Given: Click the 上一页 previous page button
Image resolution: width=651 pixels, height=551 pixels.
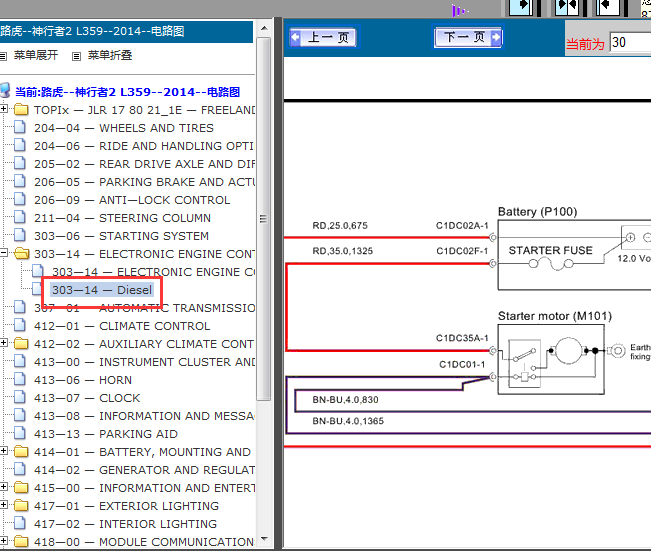Looking at the screenshot, I should pyautogui.click(x=323, y=38).
